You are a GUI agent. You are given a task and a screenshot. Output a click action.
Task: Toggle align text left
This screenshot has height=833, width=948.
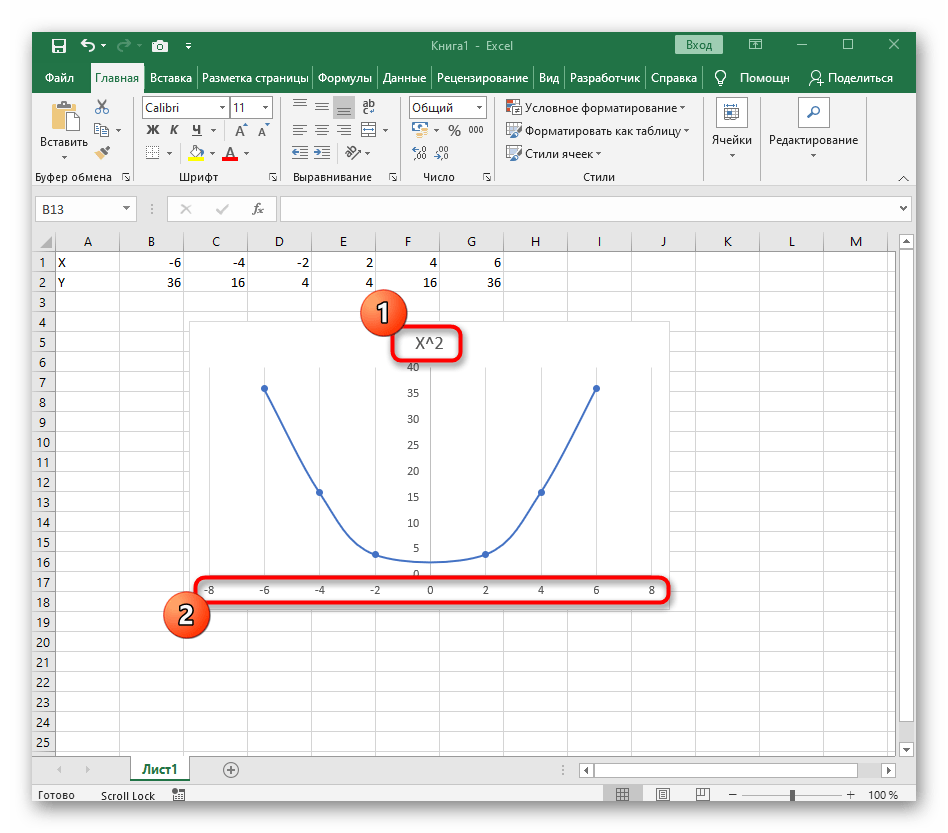tap(300, 130)
